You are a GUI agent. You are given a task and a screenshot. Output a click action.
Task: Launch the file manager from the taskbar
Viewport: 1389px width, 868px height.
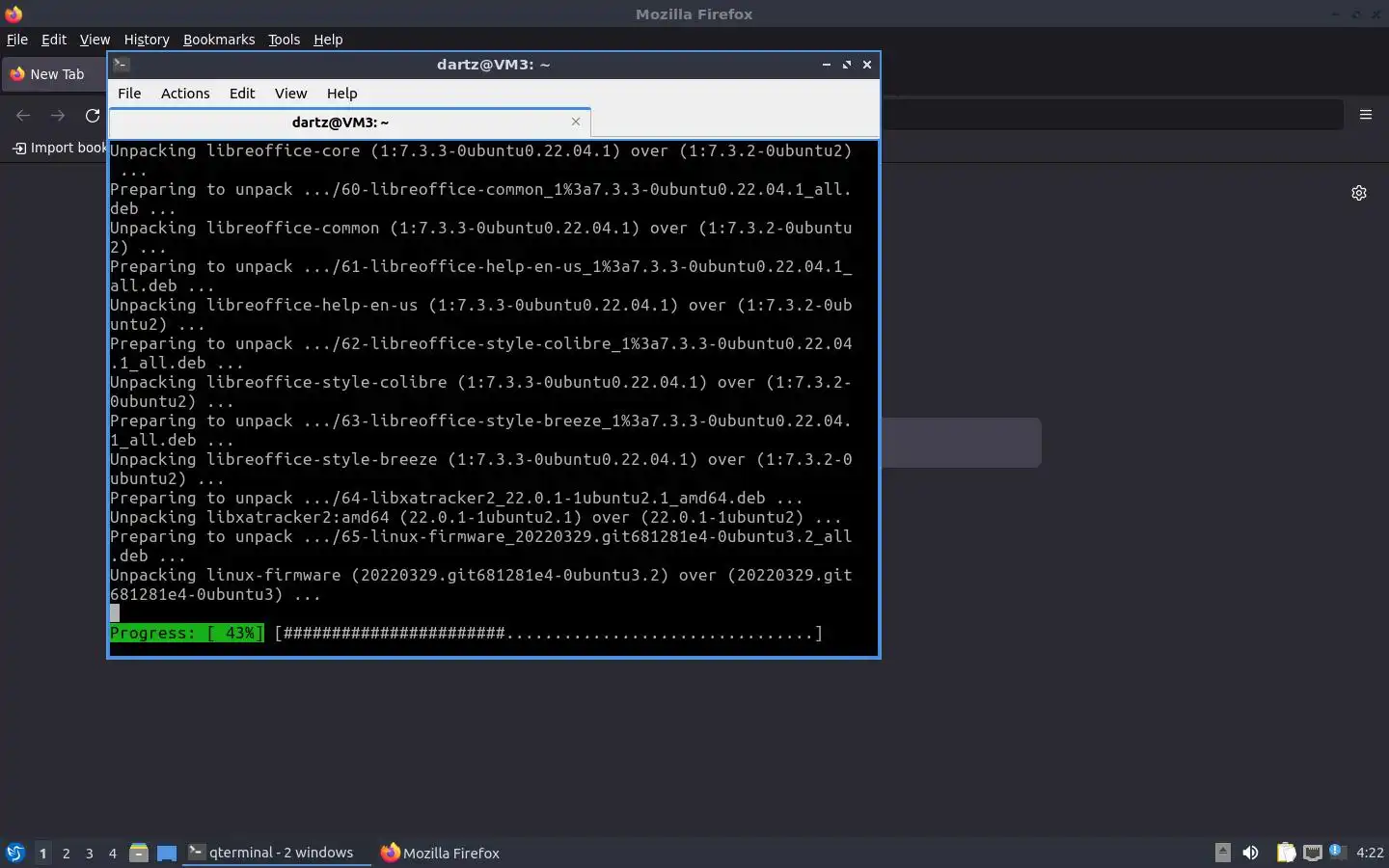pos(139,853)
